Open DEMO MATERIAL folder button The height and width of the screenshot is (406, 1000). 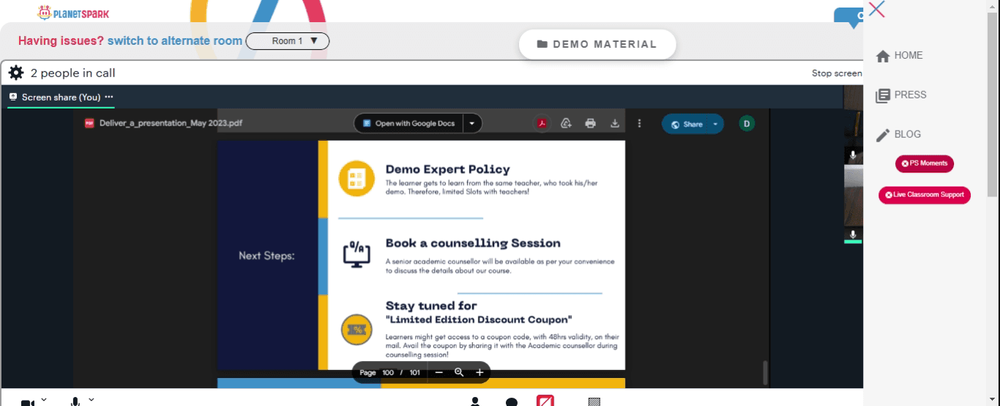click(597, 45)
